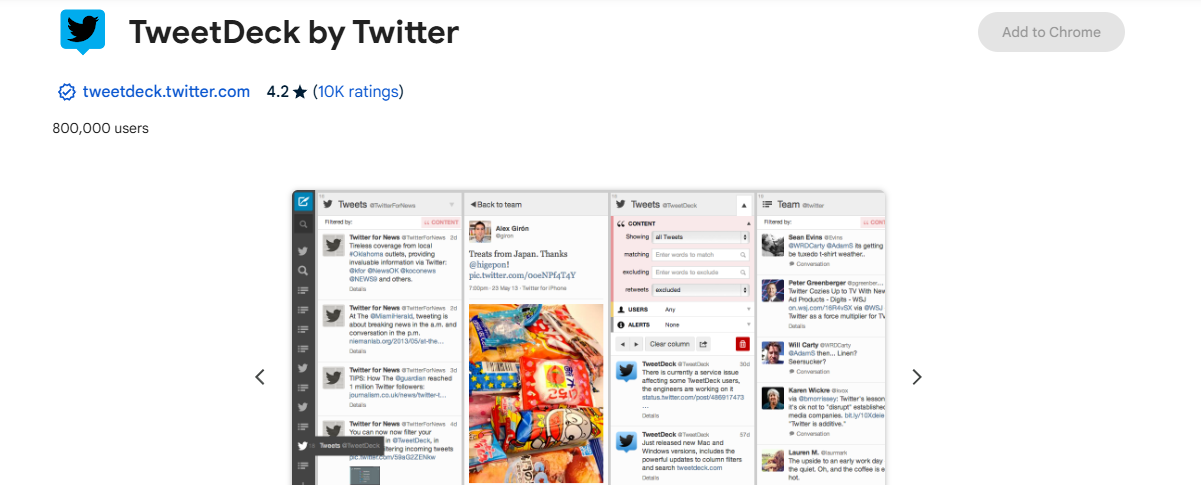Advance to the next screenshot with right arrow
1201x485 pixels.
pos(916,377)
